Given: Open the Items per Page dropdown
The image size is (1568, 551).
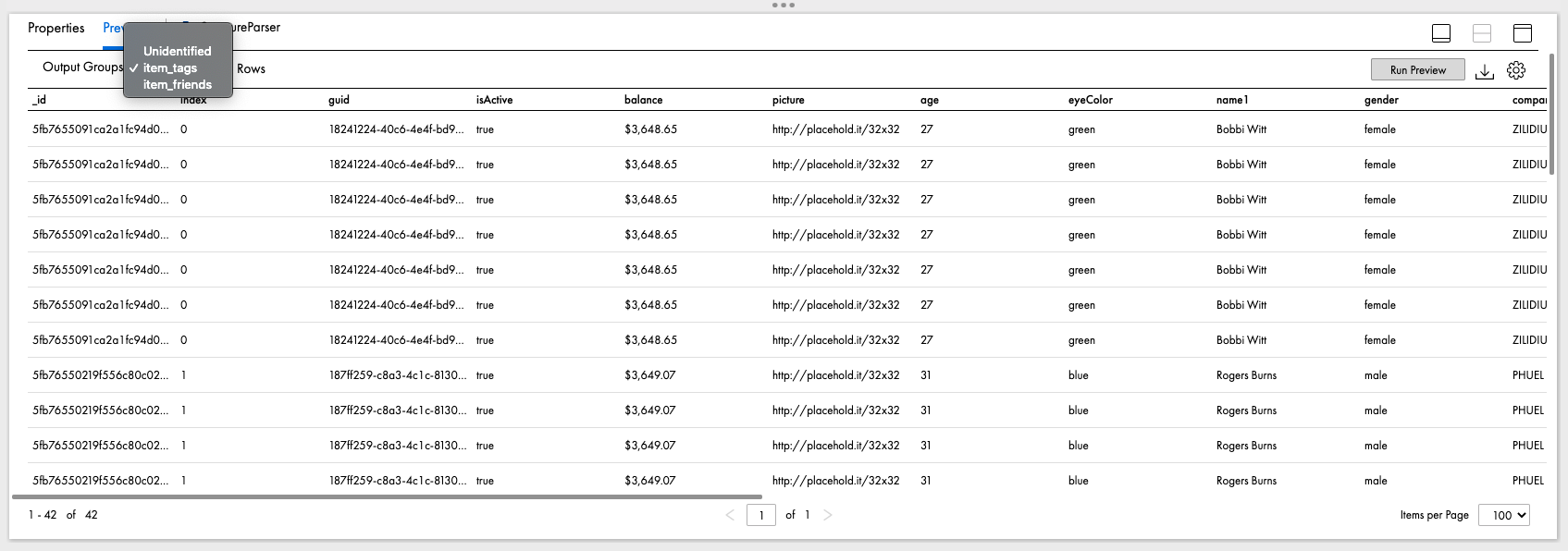Looking at the screenshot, I should [x=1503, y=515].
